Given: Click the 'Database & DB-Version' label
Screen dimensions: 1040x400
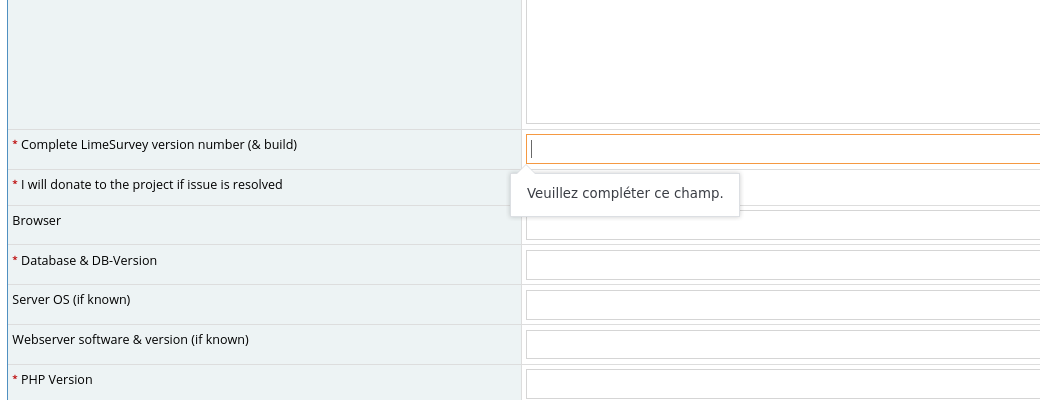Looking at the screenshot, I should tap(88, 261).
